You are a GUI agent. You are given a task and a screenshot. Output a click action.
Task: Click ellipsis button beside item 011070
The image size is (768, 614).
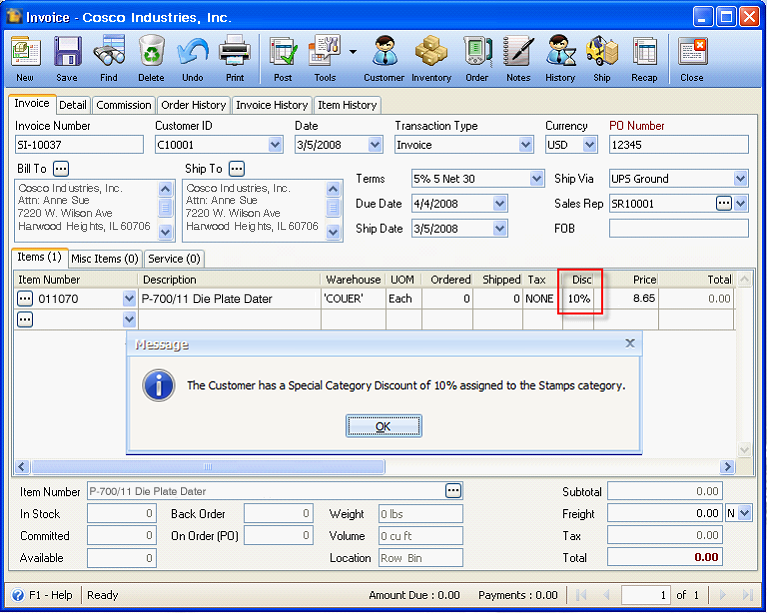pos(25,299)
